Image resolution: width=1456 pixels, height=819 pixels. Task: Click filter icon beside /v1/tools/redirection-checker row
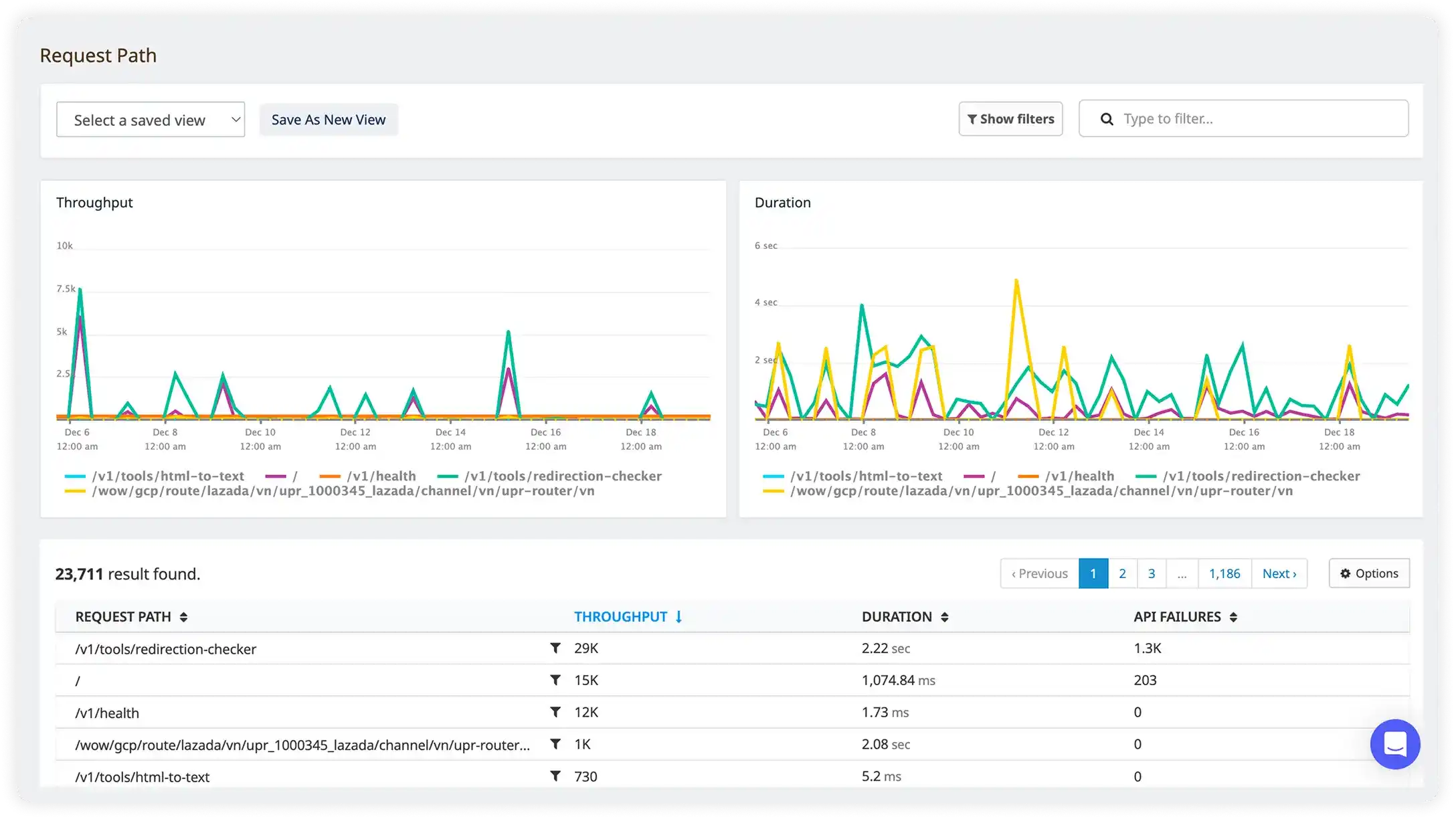pos(555,648)
